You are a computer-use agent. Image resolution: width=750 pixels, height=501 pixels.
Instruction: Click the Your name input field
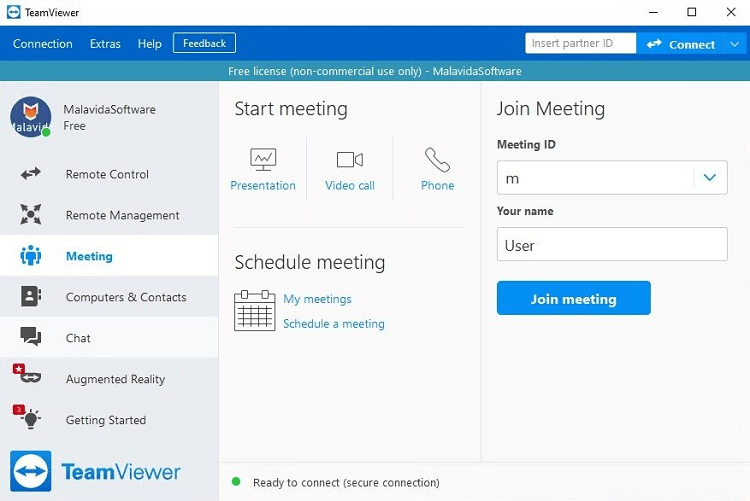click(612, 244)
